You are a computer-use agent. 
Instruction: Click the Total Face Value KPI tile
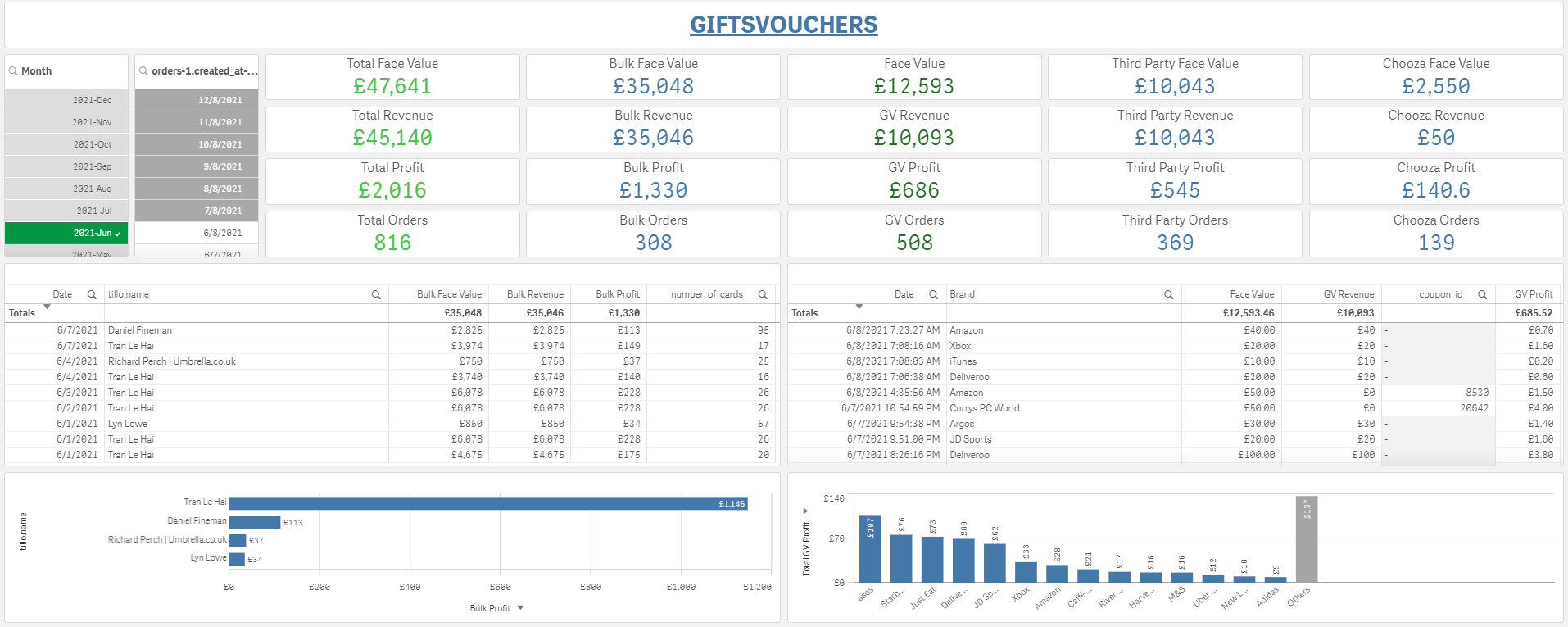[392, 77]
